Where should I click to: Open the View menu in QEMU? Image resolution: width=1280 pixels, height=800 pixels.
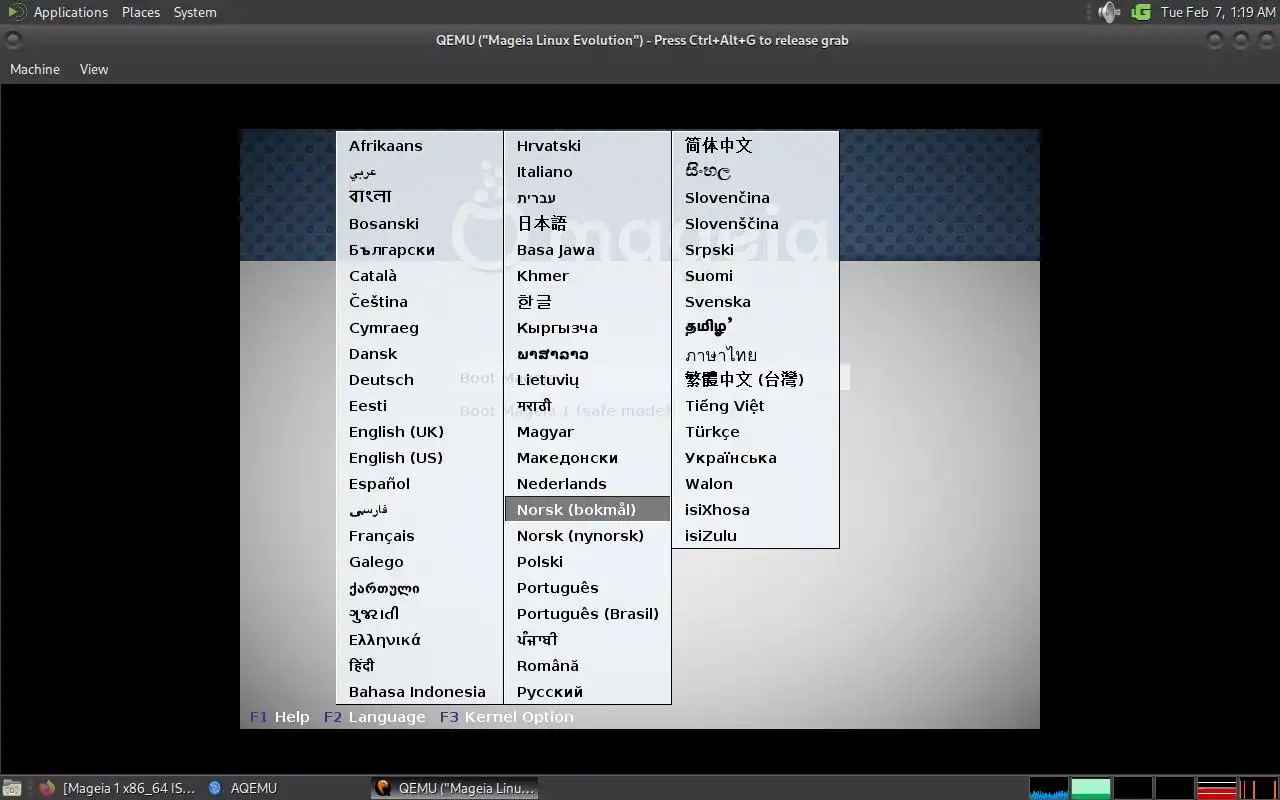[x=94, y=69]
